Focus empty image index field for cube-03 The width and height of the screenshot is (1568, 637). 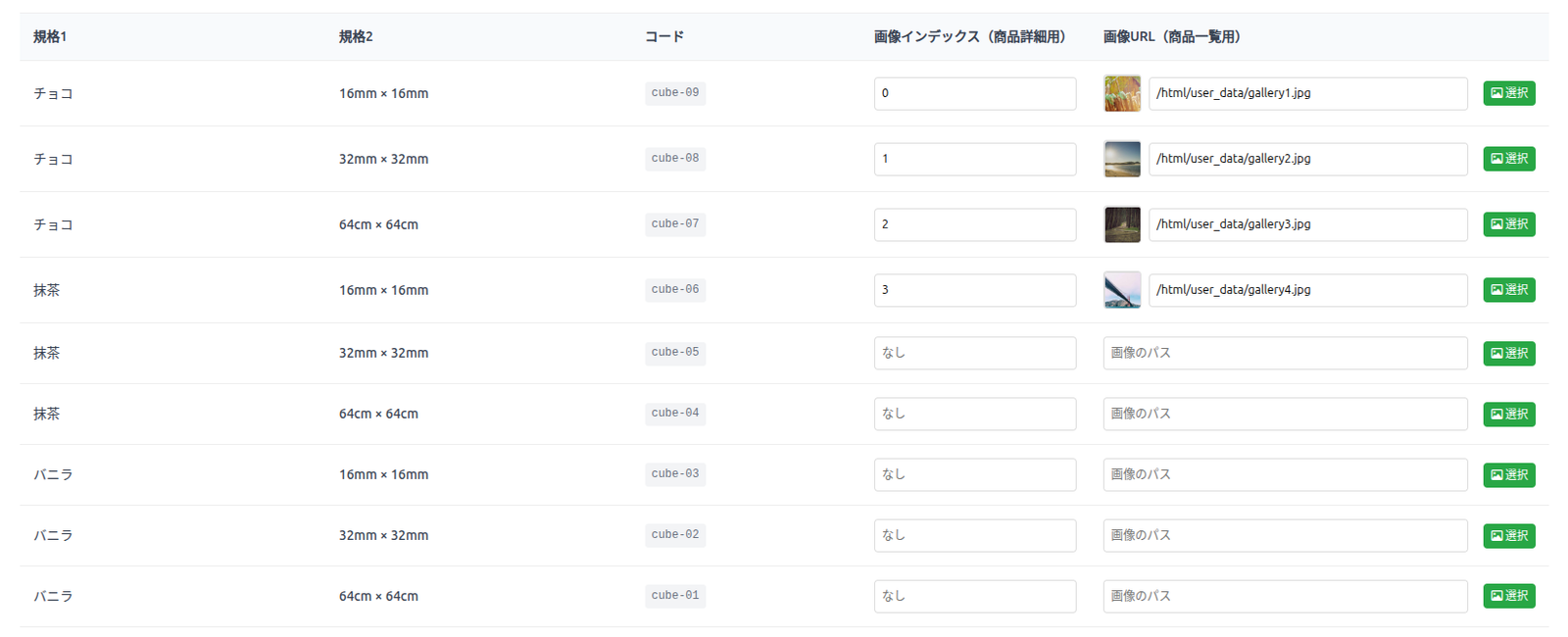pyautogui.click(x=975, y=474)
